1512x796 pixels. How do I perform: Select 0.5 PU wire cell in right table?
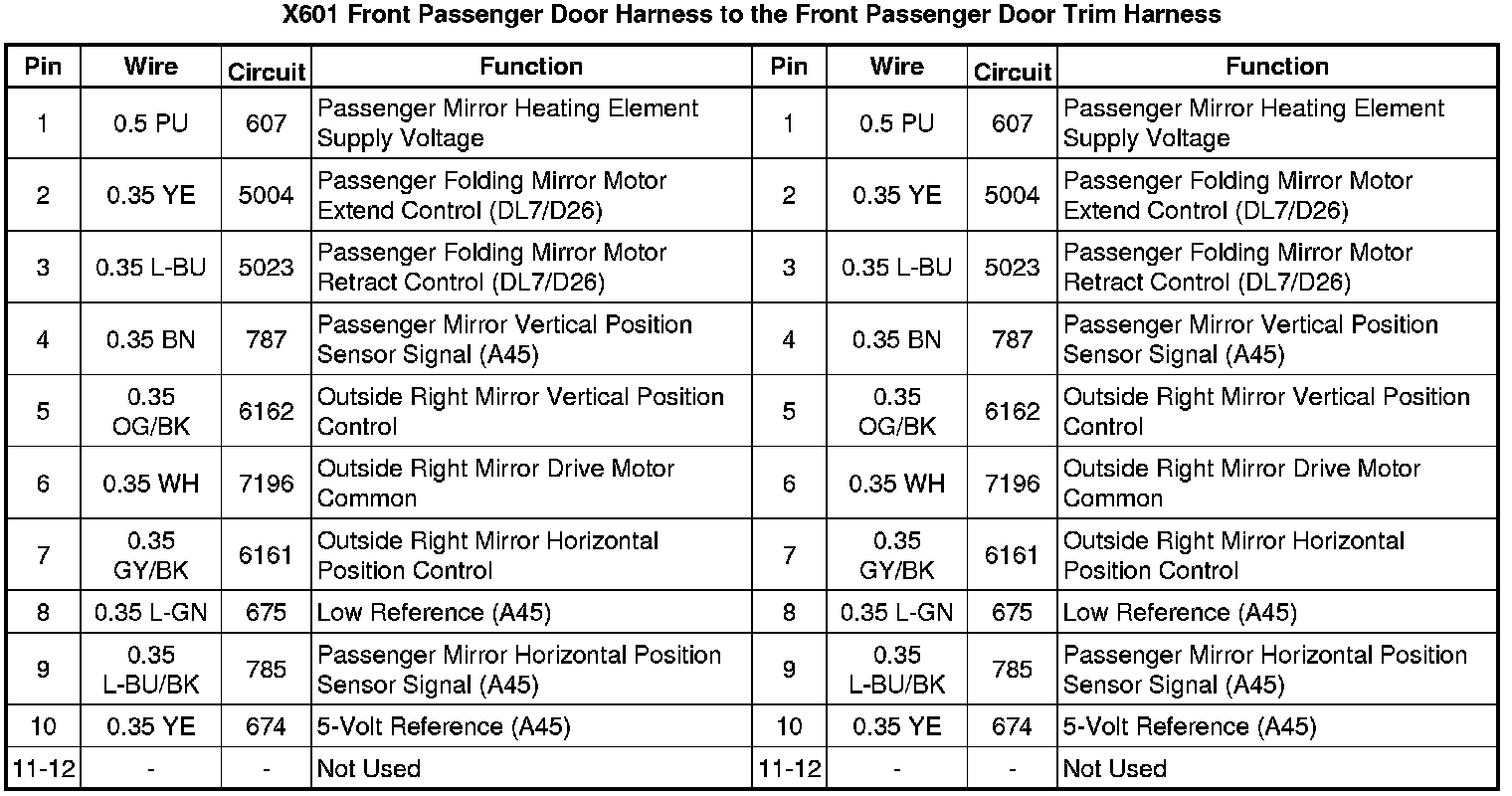(x=896, y=123)
